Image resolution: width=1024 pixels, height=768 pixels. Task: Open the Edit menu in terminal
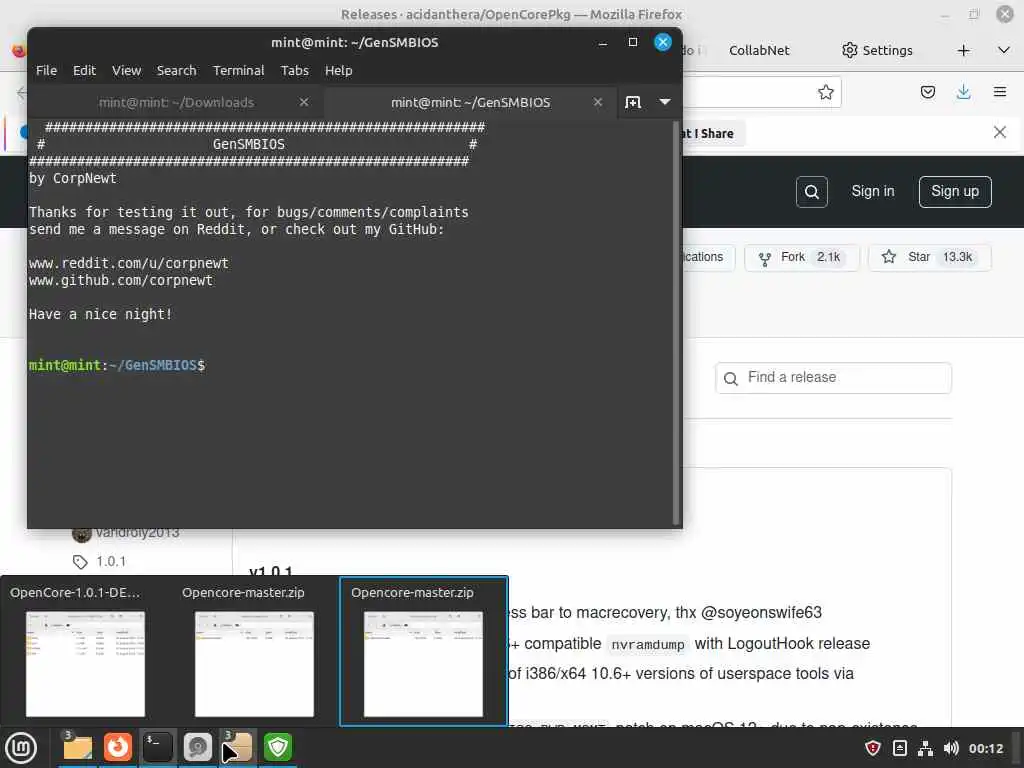click(x=84, y=71)
